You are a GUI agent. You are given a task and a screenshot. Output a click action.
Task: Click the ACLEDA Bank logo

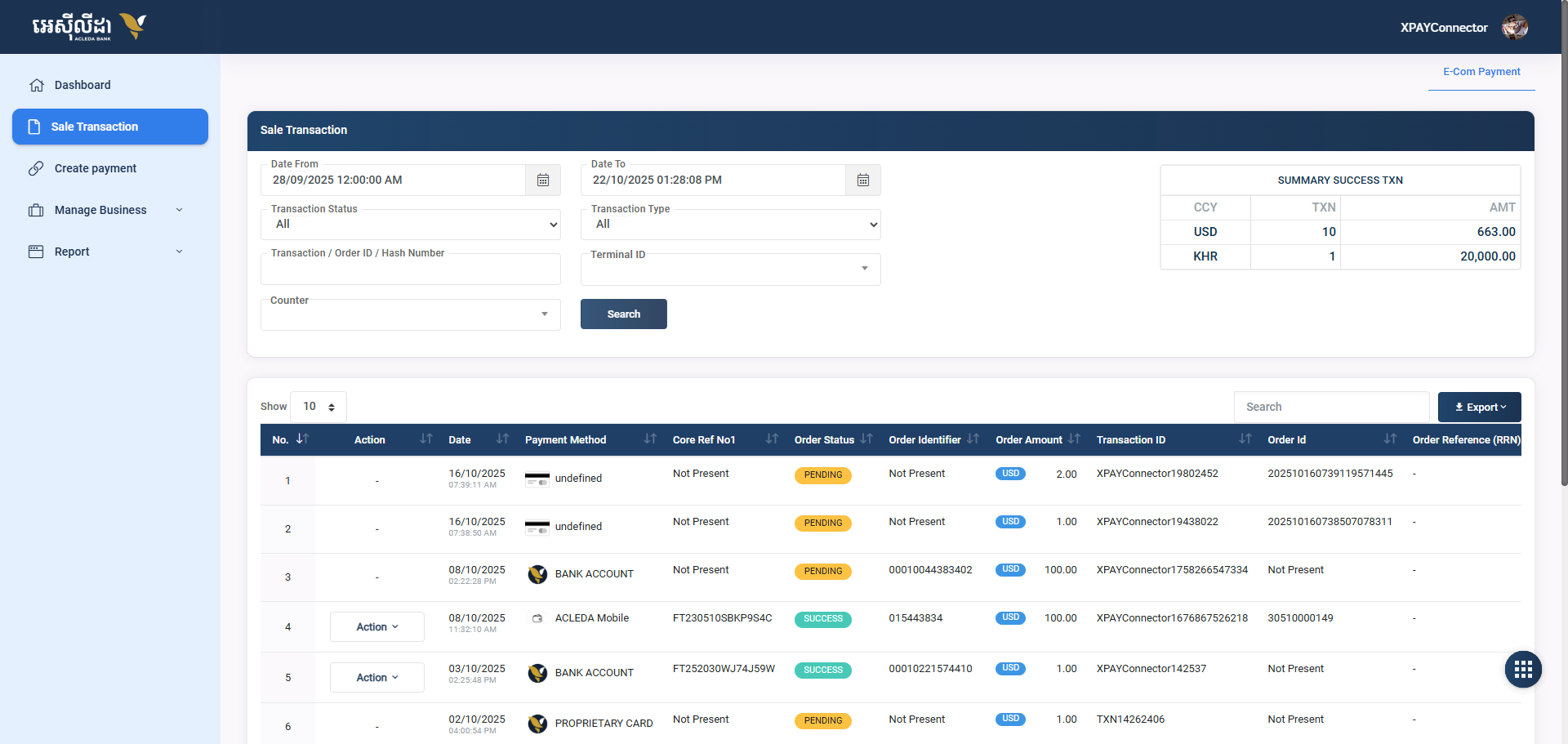89,27
